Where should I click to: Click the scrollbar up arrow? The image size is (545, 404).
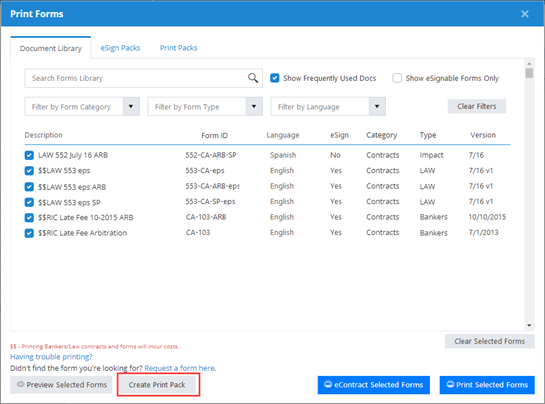[x=529, y=64]
